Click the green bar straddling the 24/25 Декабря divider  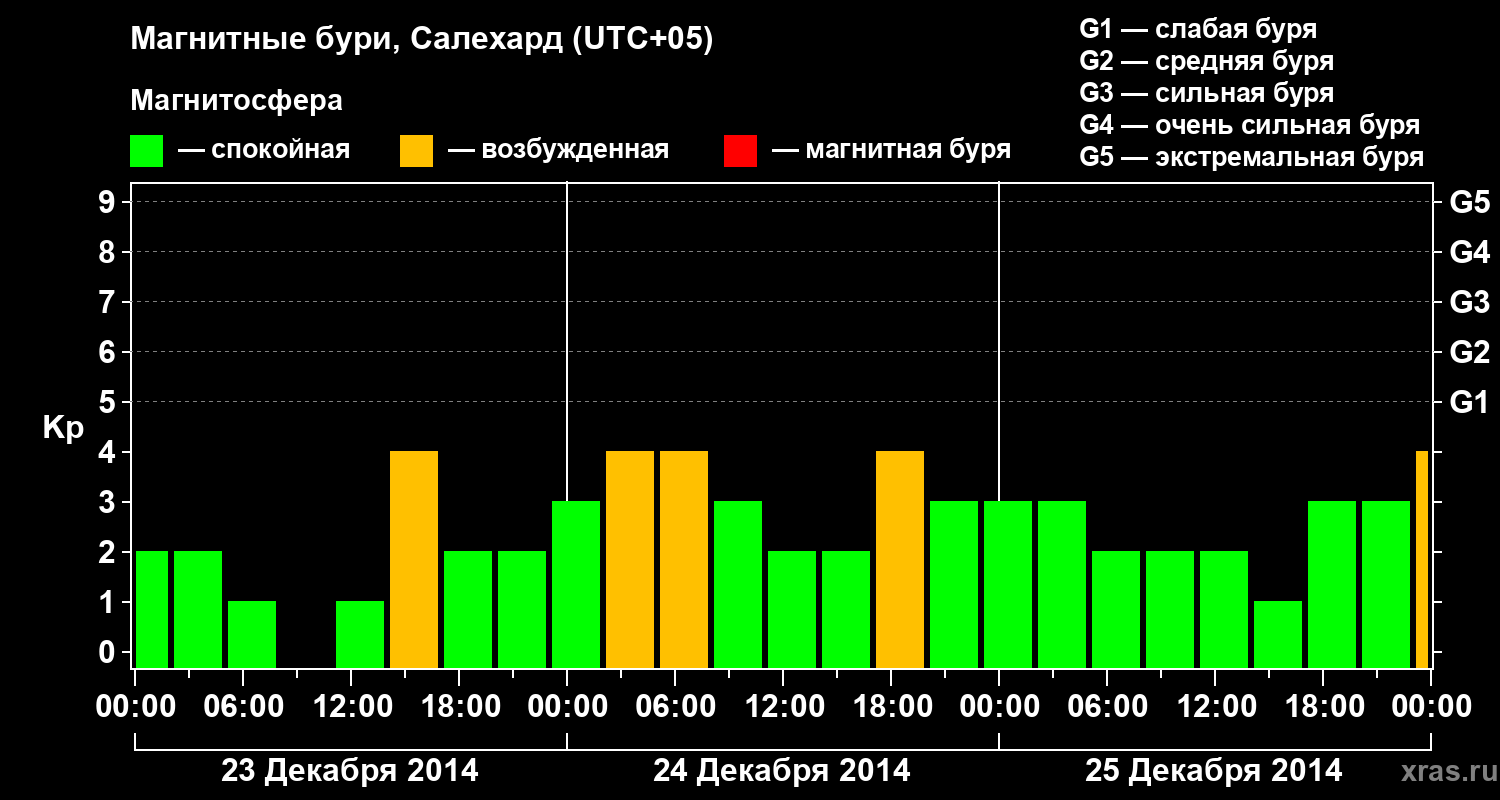(1008, 584)
